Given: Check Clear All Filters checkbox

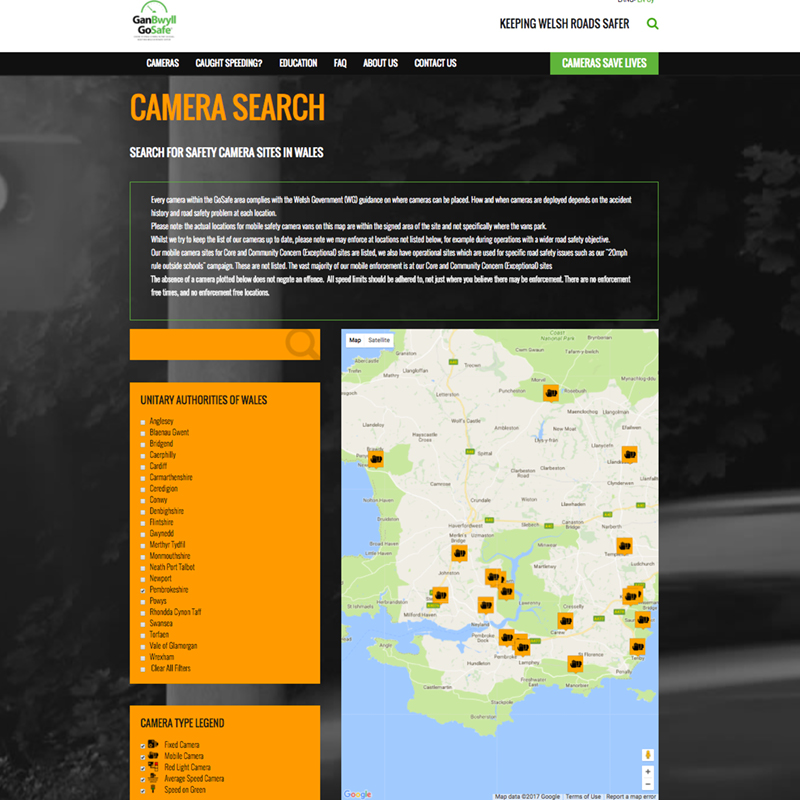Looking at the screenshot, I should [143, 669].
